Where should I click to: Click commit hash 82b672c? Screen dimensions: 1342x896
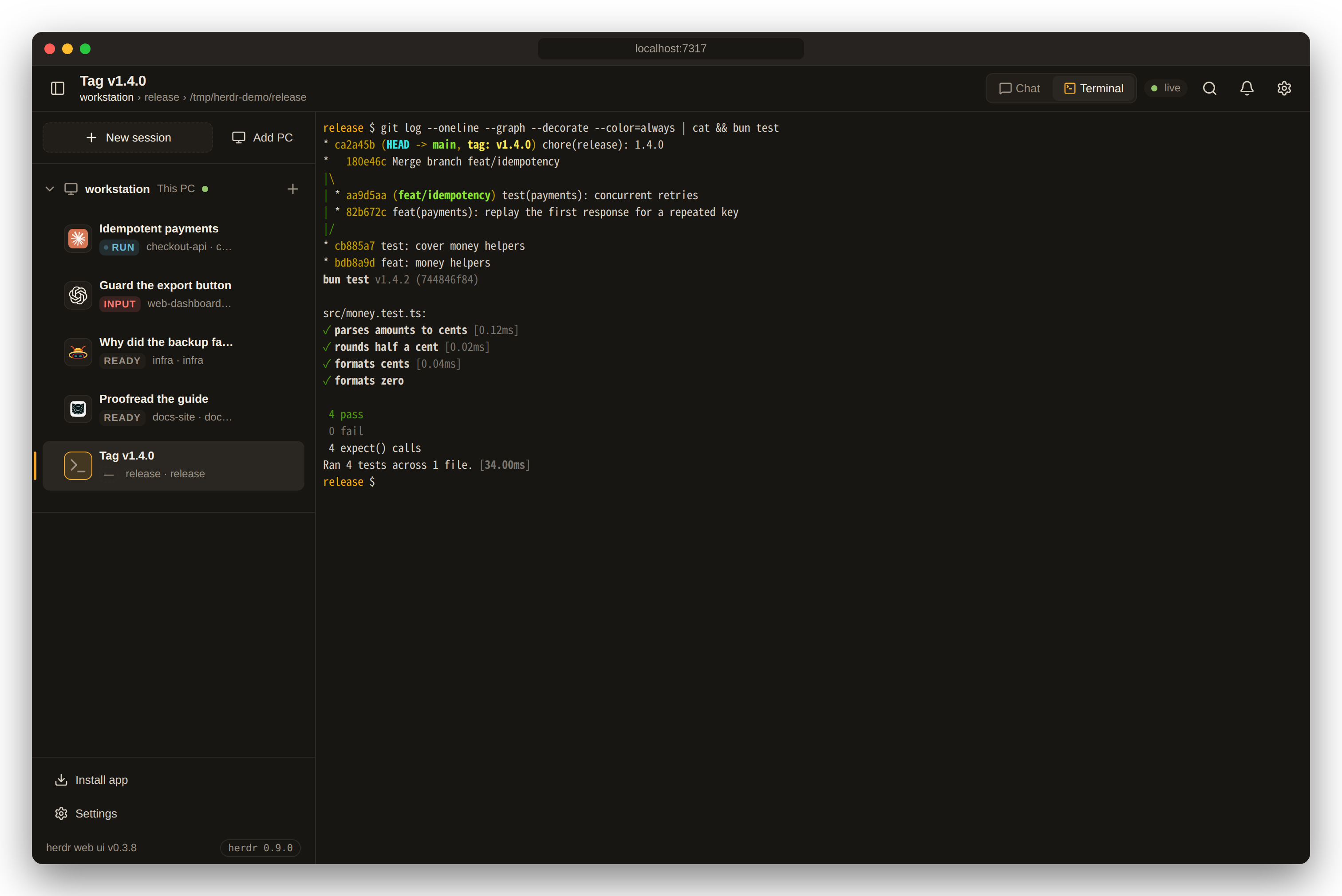(x=366, y=212)
